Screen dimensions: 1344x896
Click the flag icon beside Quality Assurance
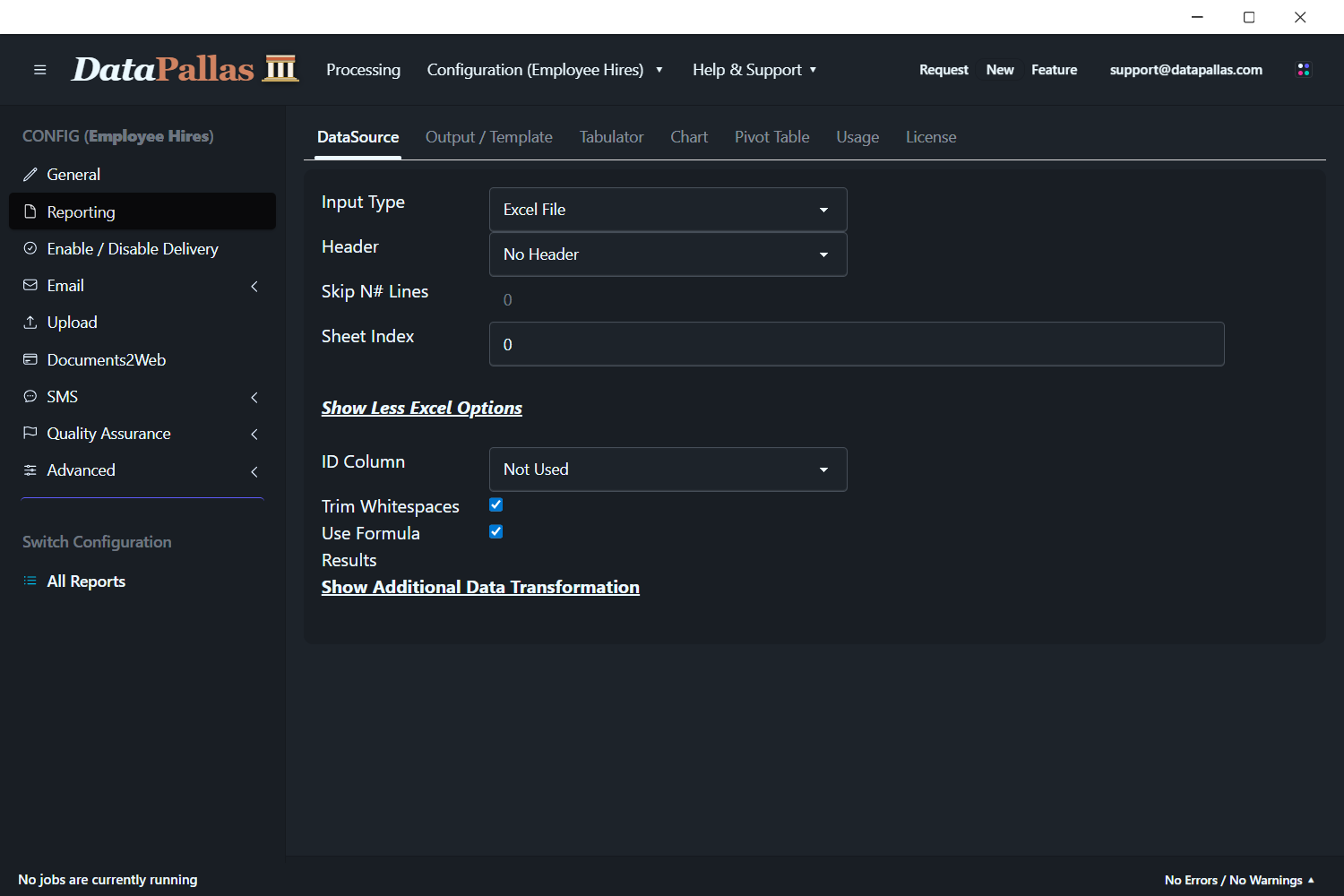[30, 433]
